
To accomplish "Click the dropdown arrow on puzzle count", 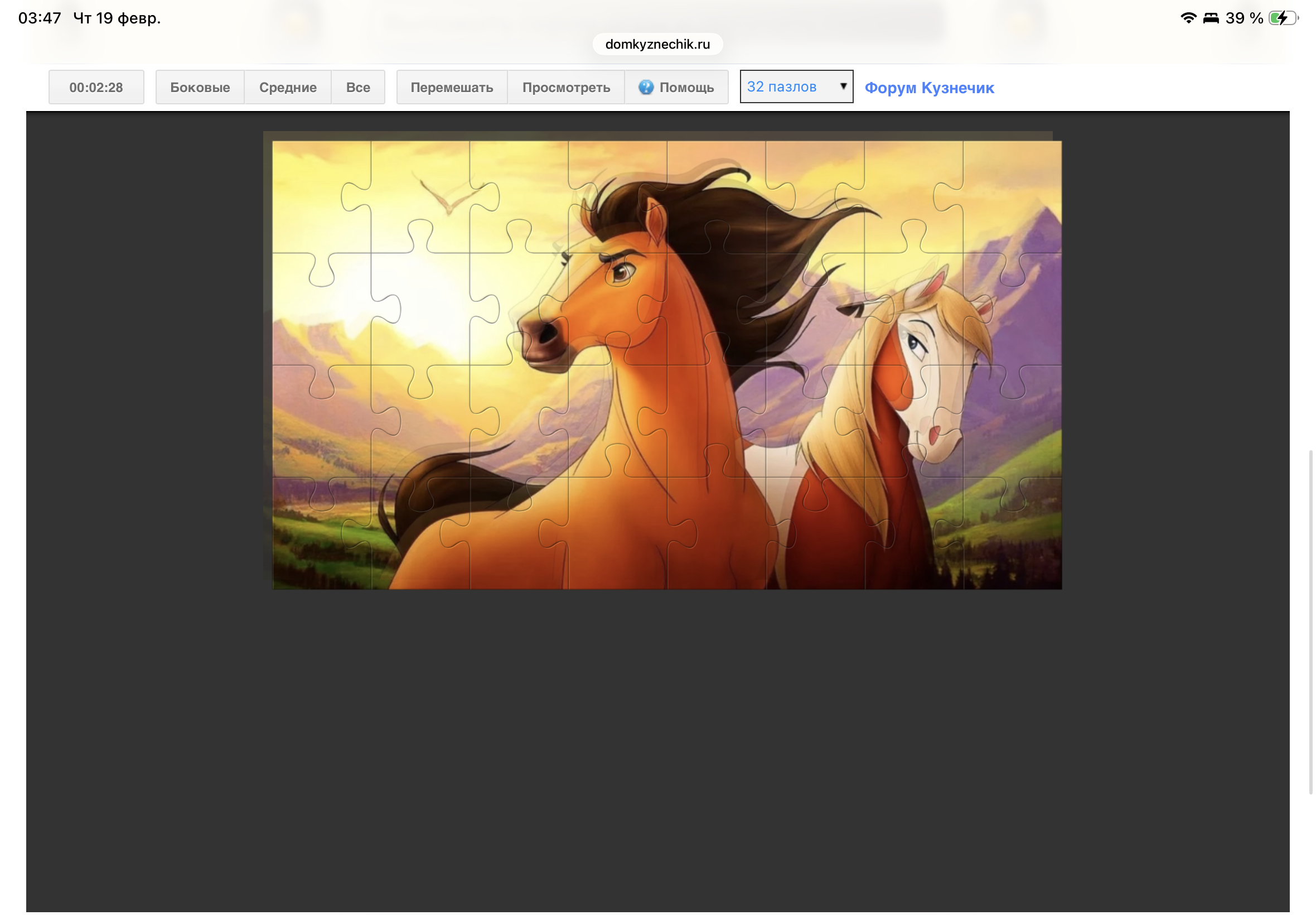I will click(843, 86).
